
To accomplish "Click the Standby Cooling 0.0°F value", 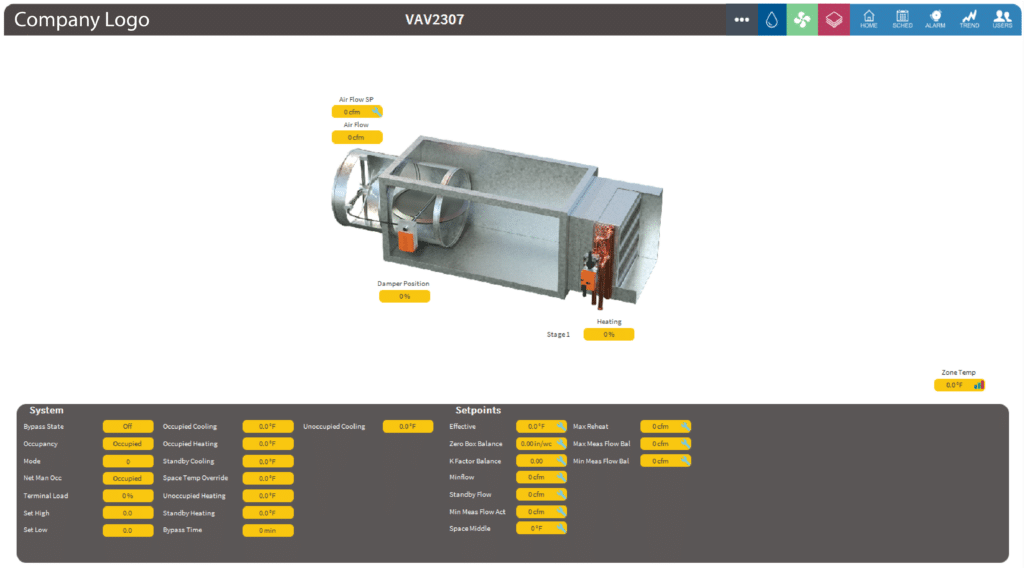I will pyautogui.click(x=268, y=461).
